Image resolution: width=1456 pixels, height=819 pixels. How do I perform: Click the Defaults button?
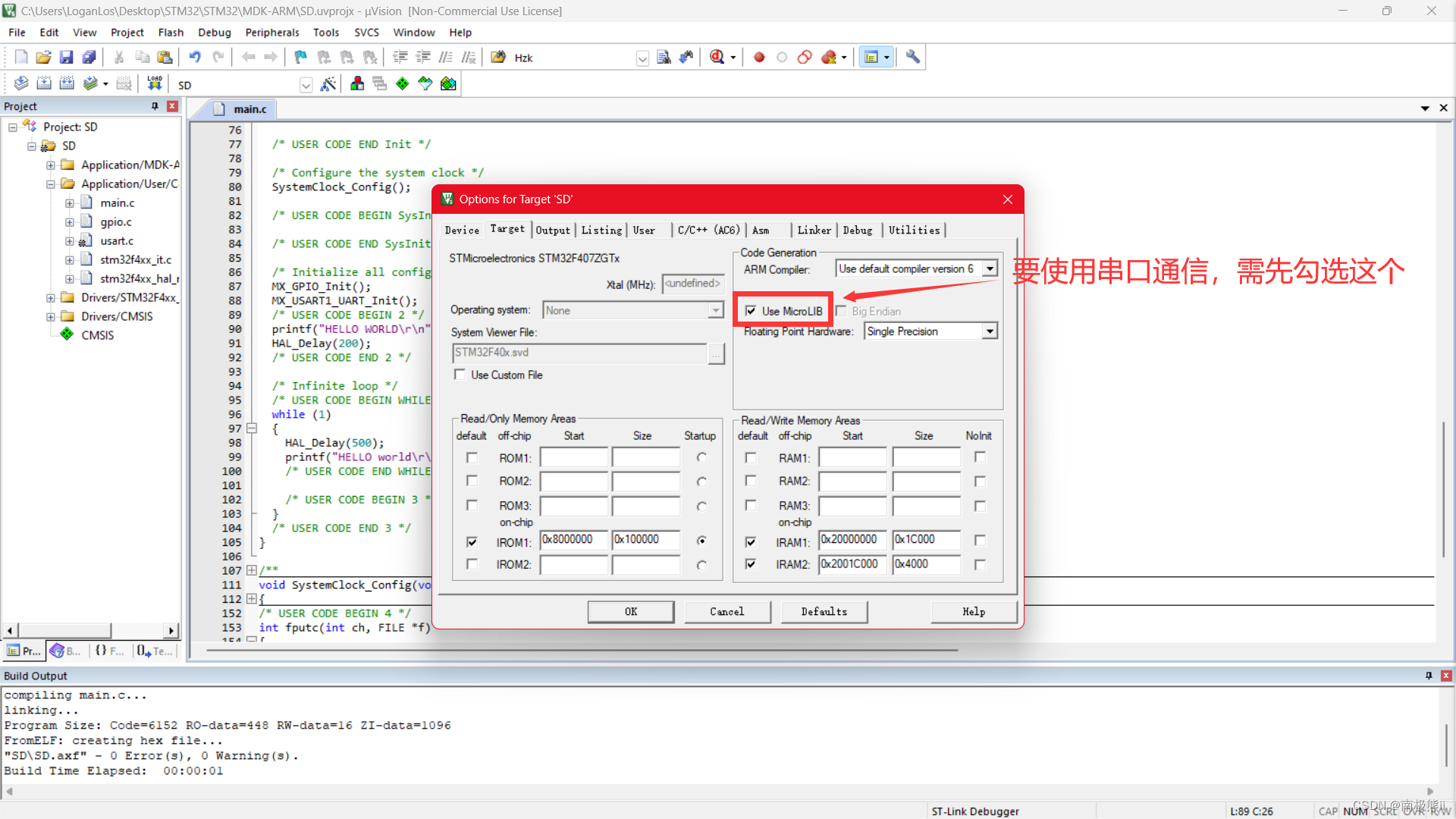tap(824, 612)
